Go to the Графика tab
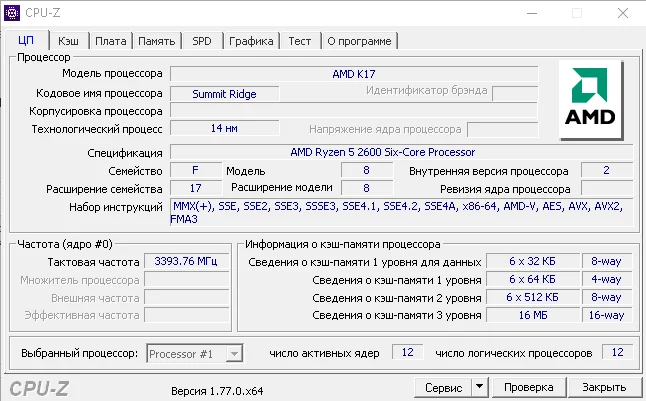 pos(251,41)
